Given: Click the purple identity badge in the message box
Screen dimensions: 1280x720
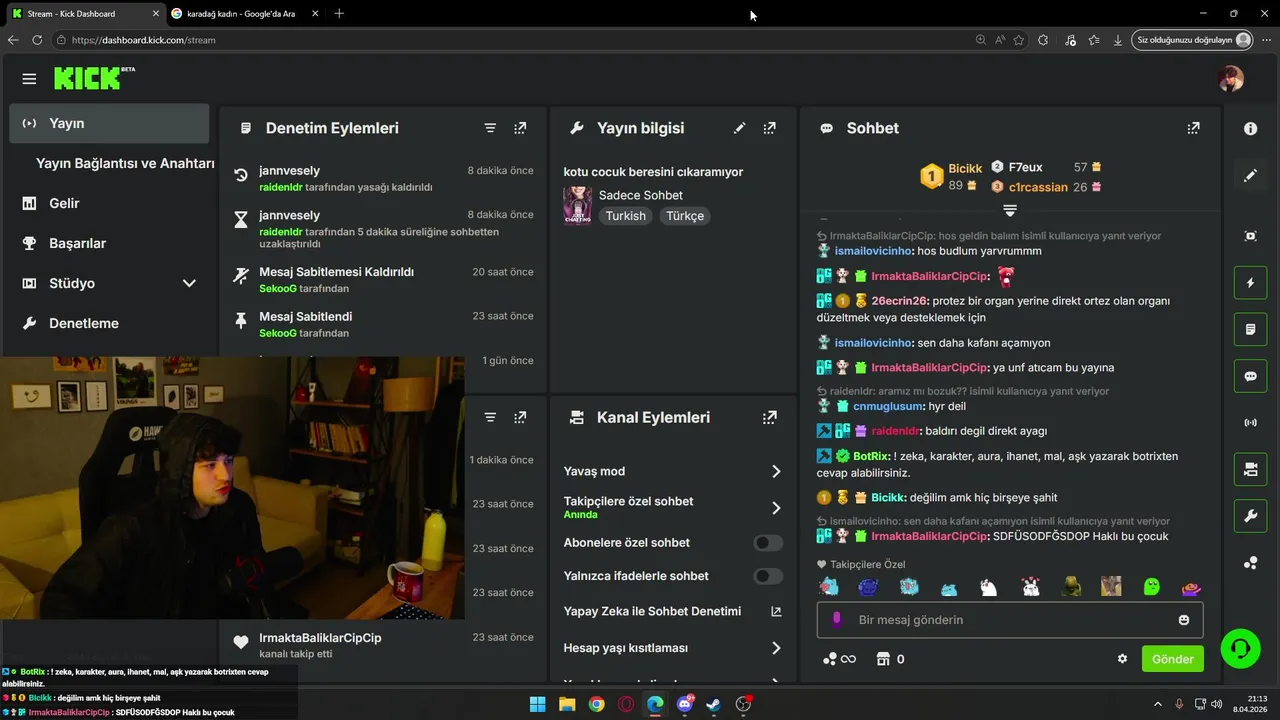Looking at the screenshot, I should coord(837,619).
